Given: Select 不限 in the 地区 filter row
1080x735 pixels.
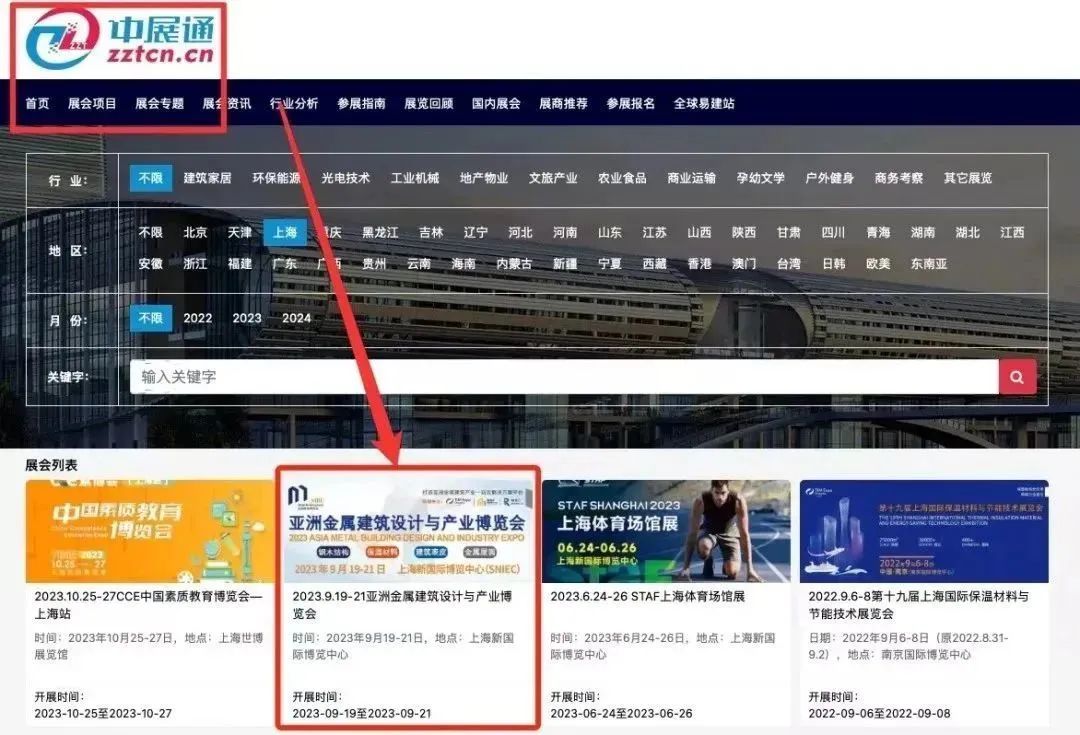Looking at the screenshot, I should click(x=151, y=232).
